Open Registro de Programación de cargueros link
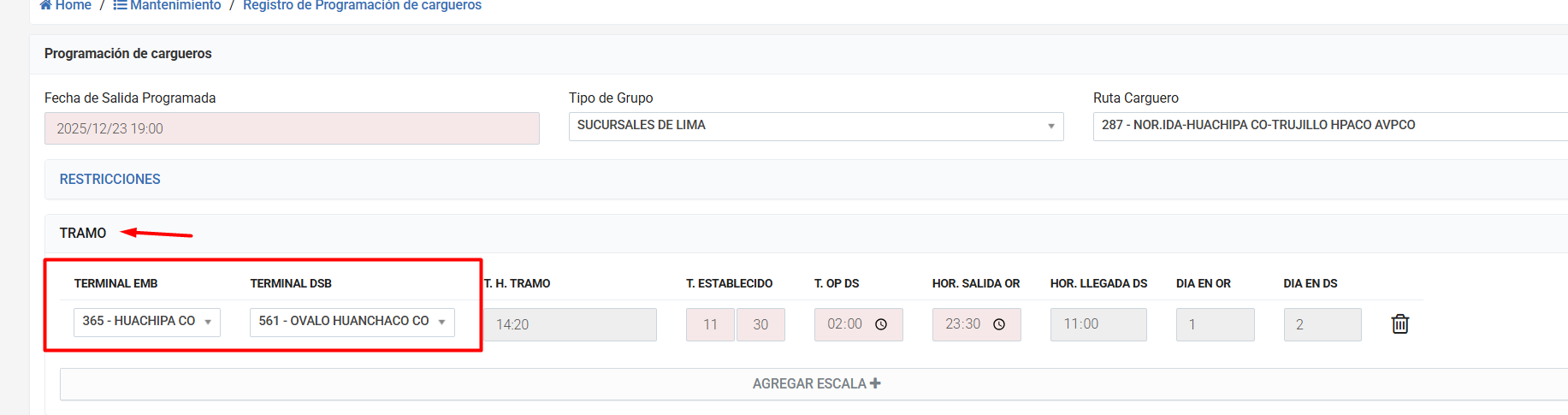The height and width of the screenshot is (415, 1568). 362,5
